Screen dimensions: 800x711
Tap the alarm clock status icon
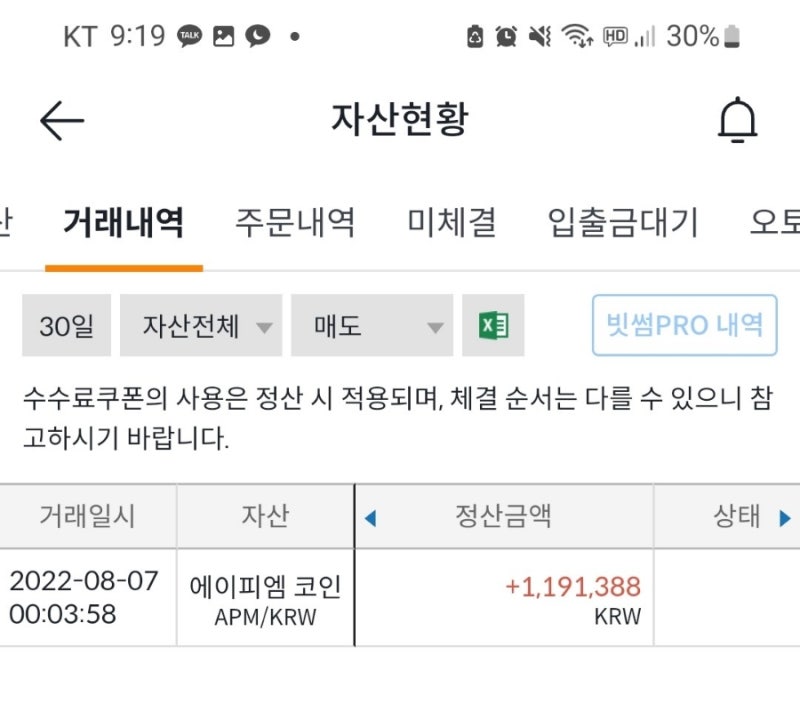coord(506,36)
